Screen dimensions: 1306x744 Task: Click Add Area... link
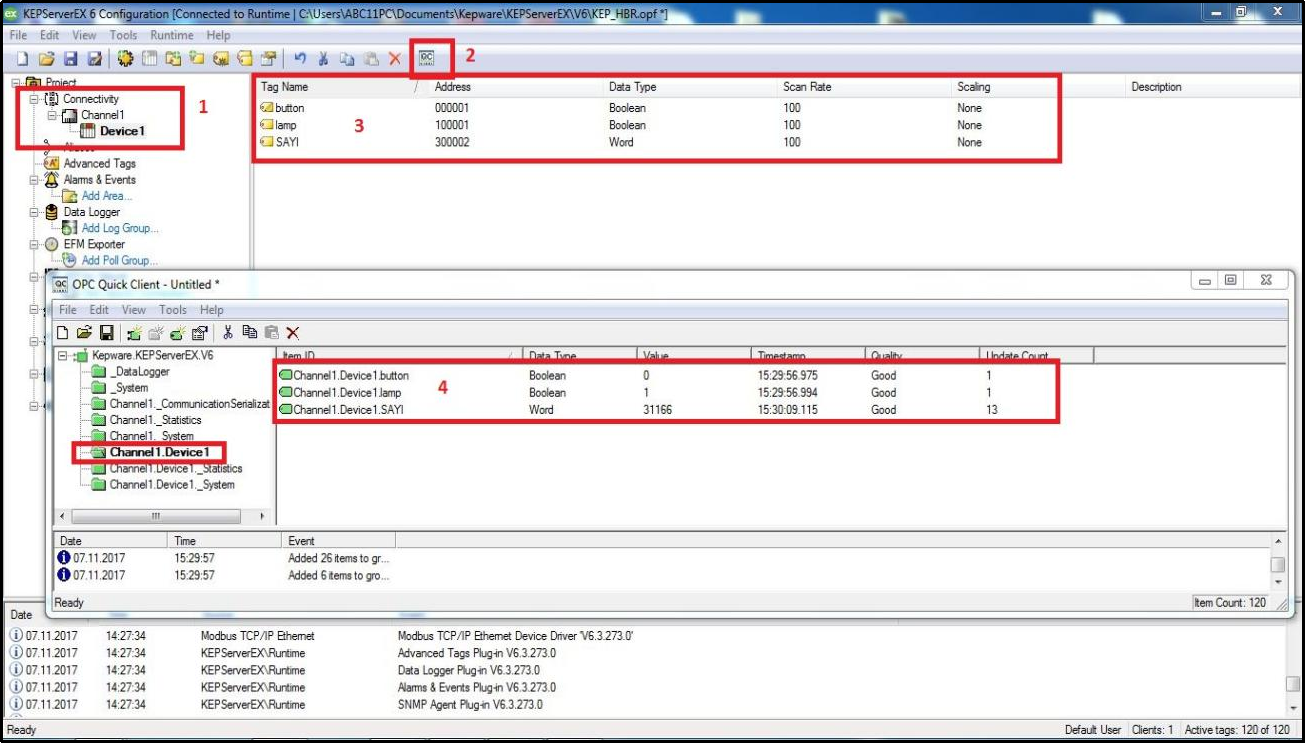(107, 196)
